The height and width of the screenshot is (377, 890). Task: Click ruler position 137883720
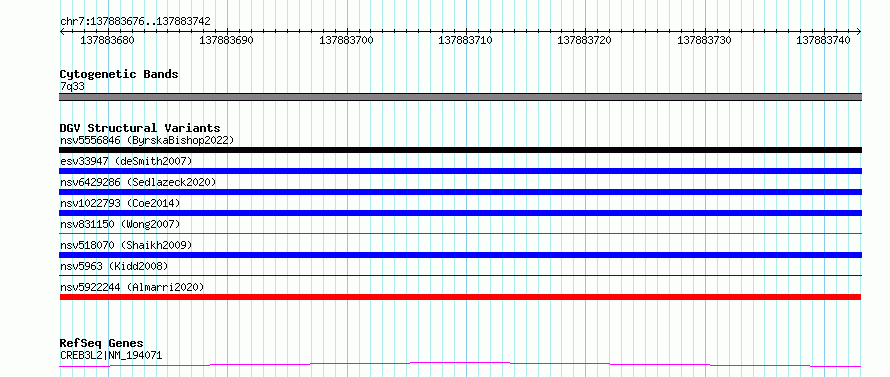(x=585, y=40)
